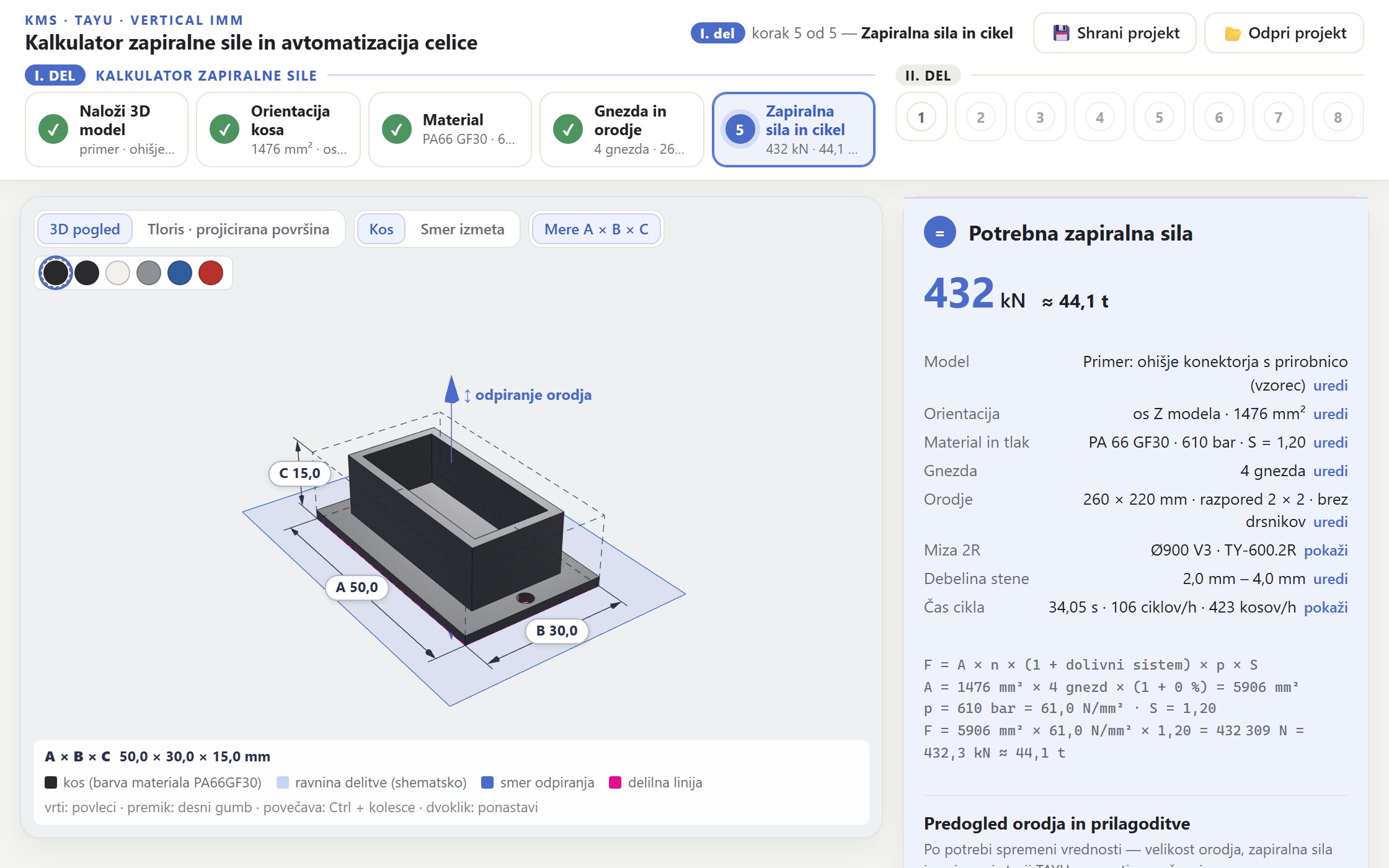
Task: Go to part II step 2
Action: [981, 117]
